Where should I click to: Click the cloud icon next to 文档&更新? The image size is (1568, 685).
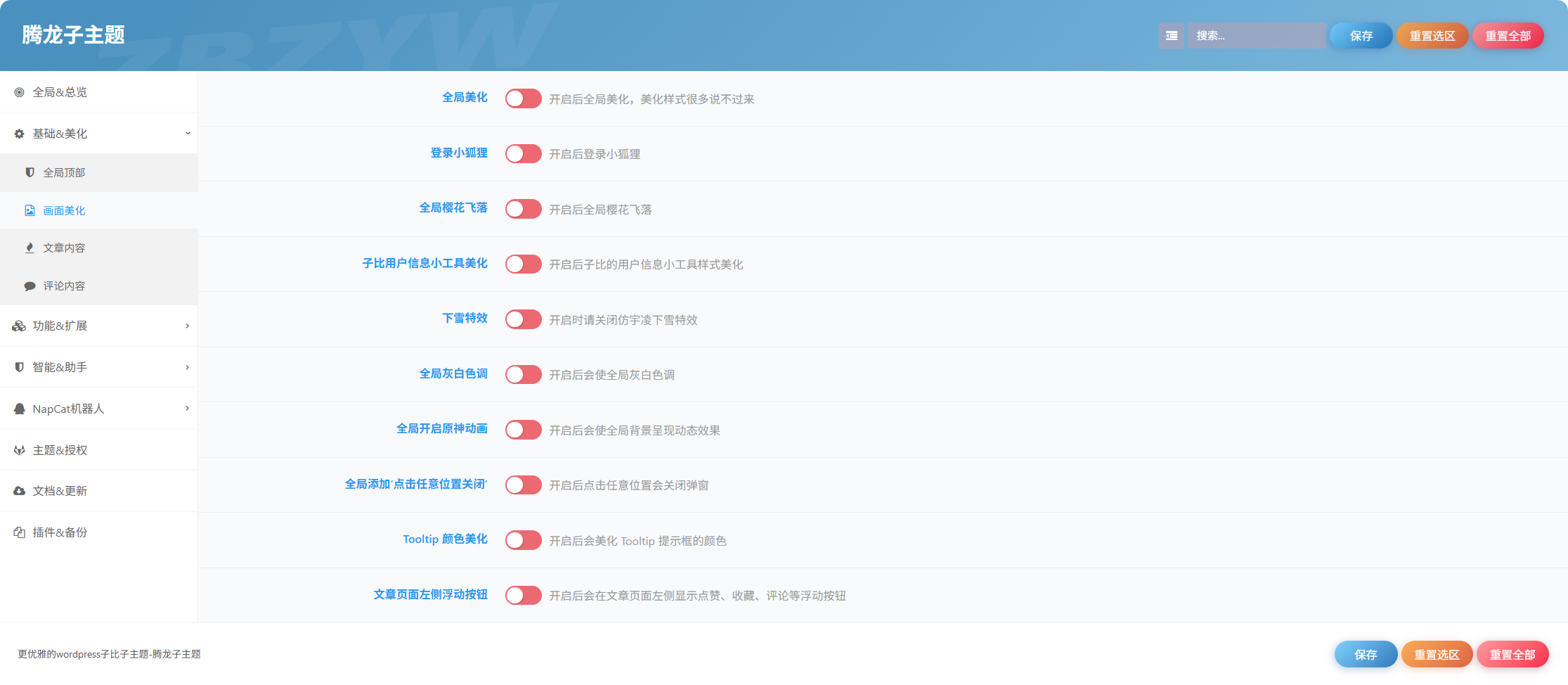(19, 491)
